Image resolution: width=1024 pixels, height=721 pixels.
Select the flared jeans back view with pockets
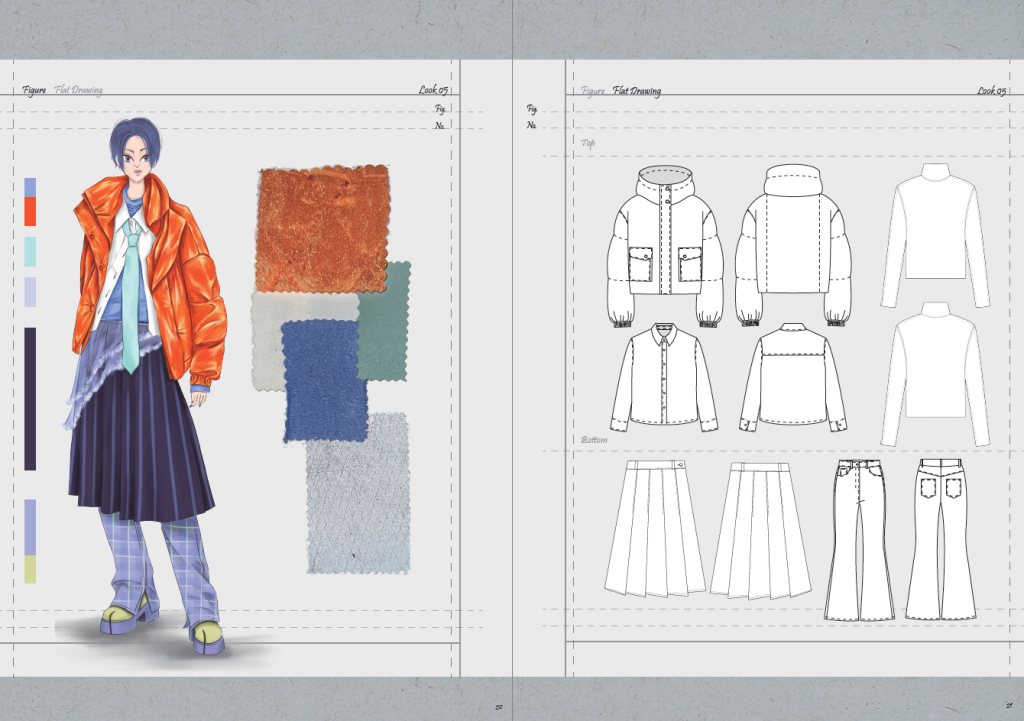(x=940, y=538)
